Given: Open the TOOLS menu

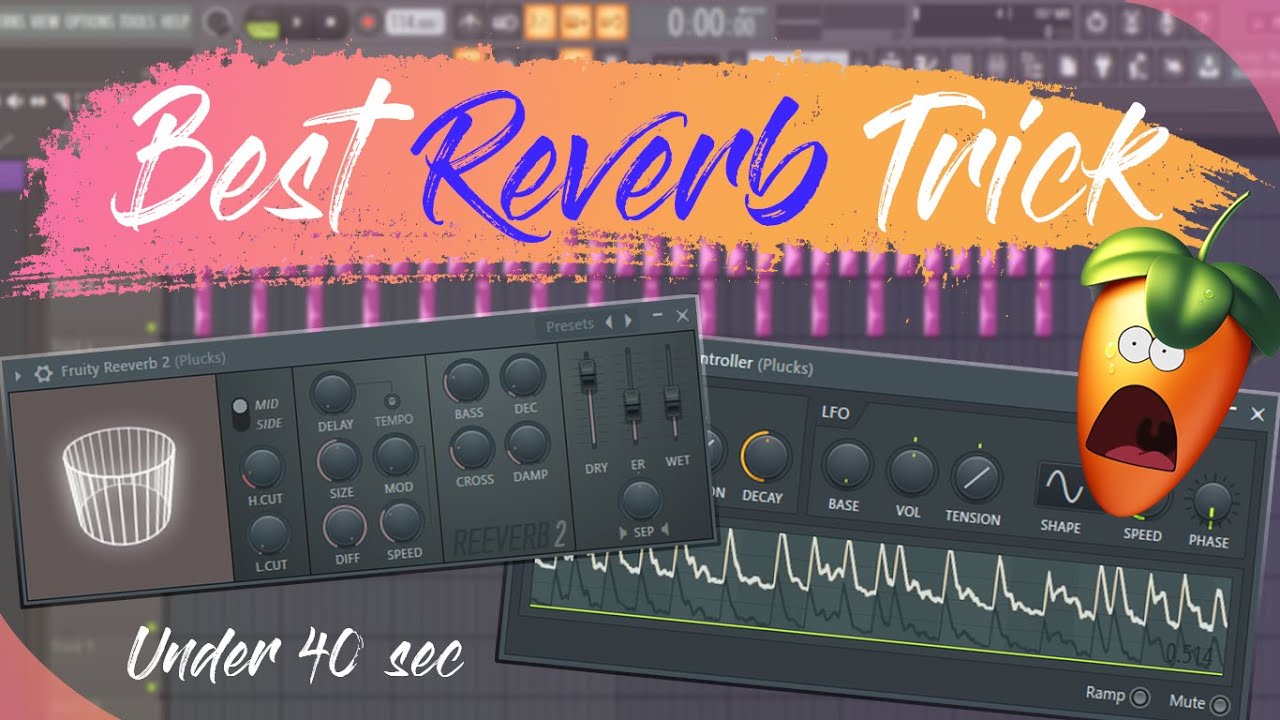Looking at the screenshot, I should (x=136, y=20).
